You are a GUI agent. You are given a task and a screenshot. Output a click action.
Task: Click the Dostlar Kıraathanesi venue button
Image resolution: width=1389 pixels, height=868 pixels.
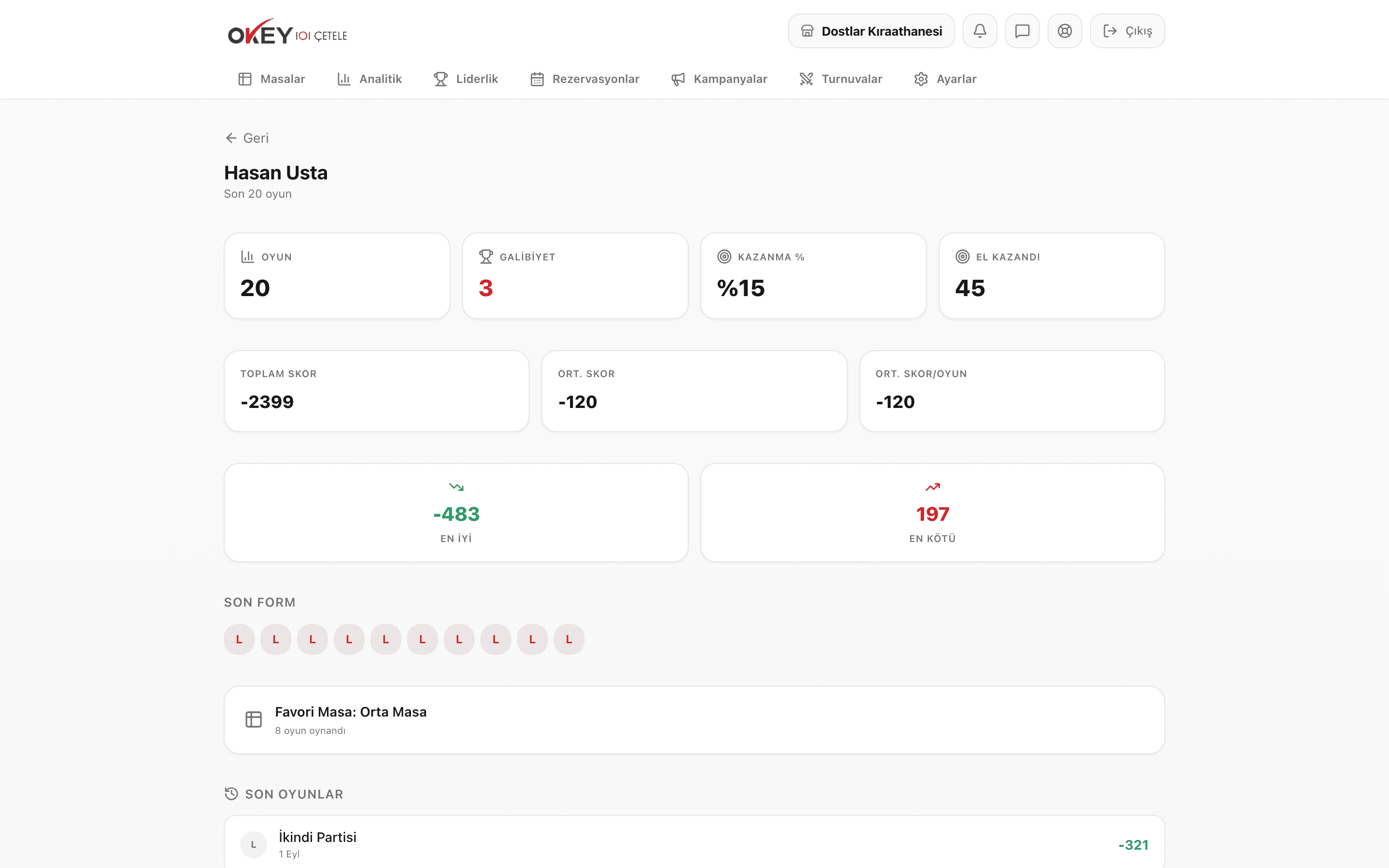point(872,31)
